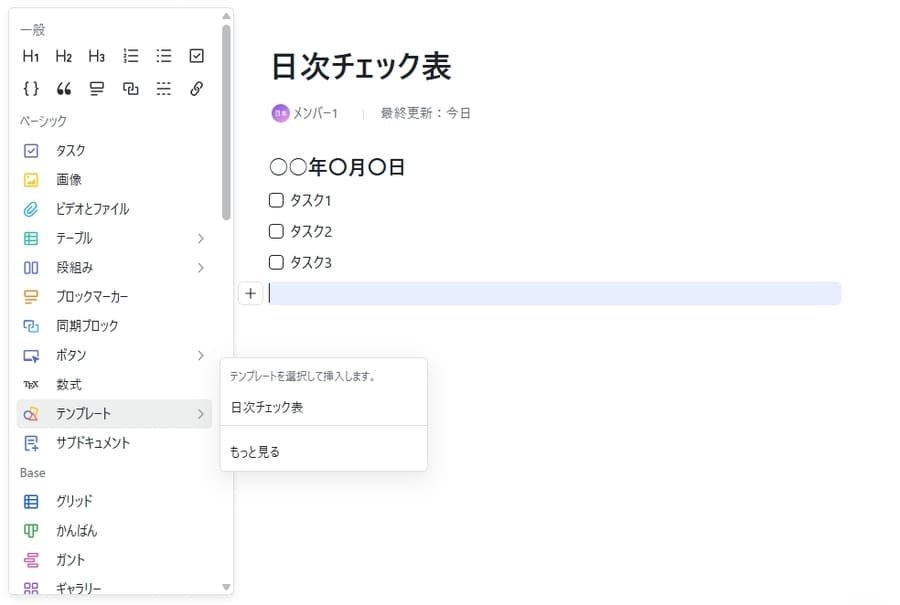The height and width of the screenshot is (605, 900).
Task: Select 日次チェック表 from the template list
Action: click(268, 410)
